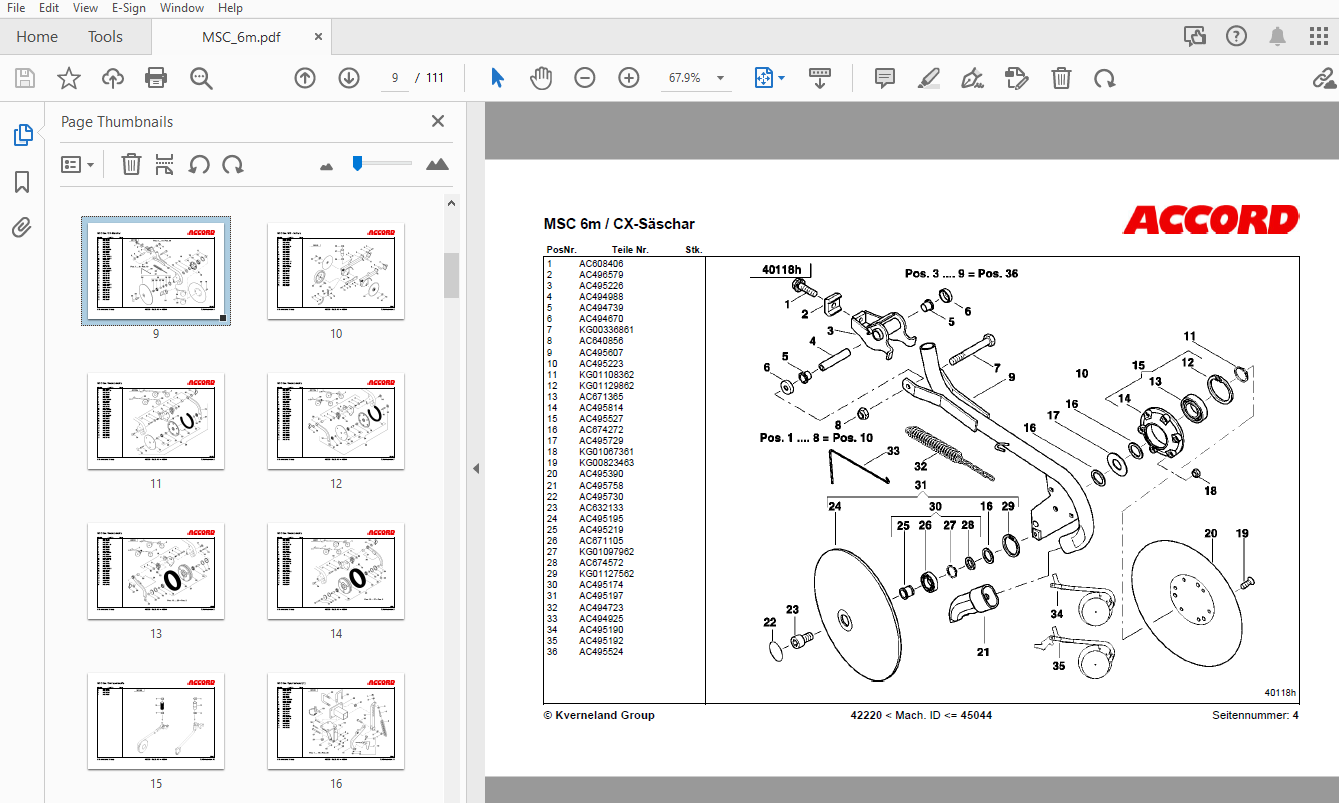Reduce the thumbnail size using the small mountain icon
The image size is (1339, 803).
[x=326, y=165]
